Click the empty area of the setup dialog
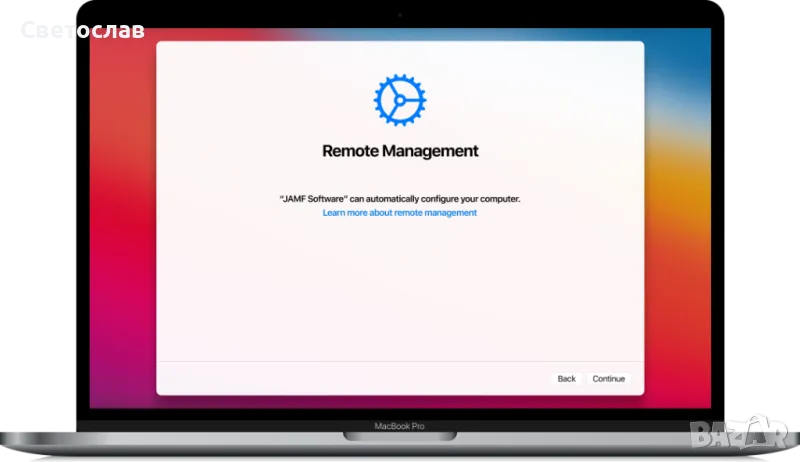 [x=400, y=290]
